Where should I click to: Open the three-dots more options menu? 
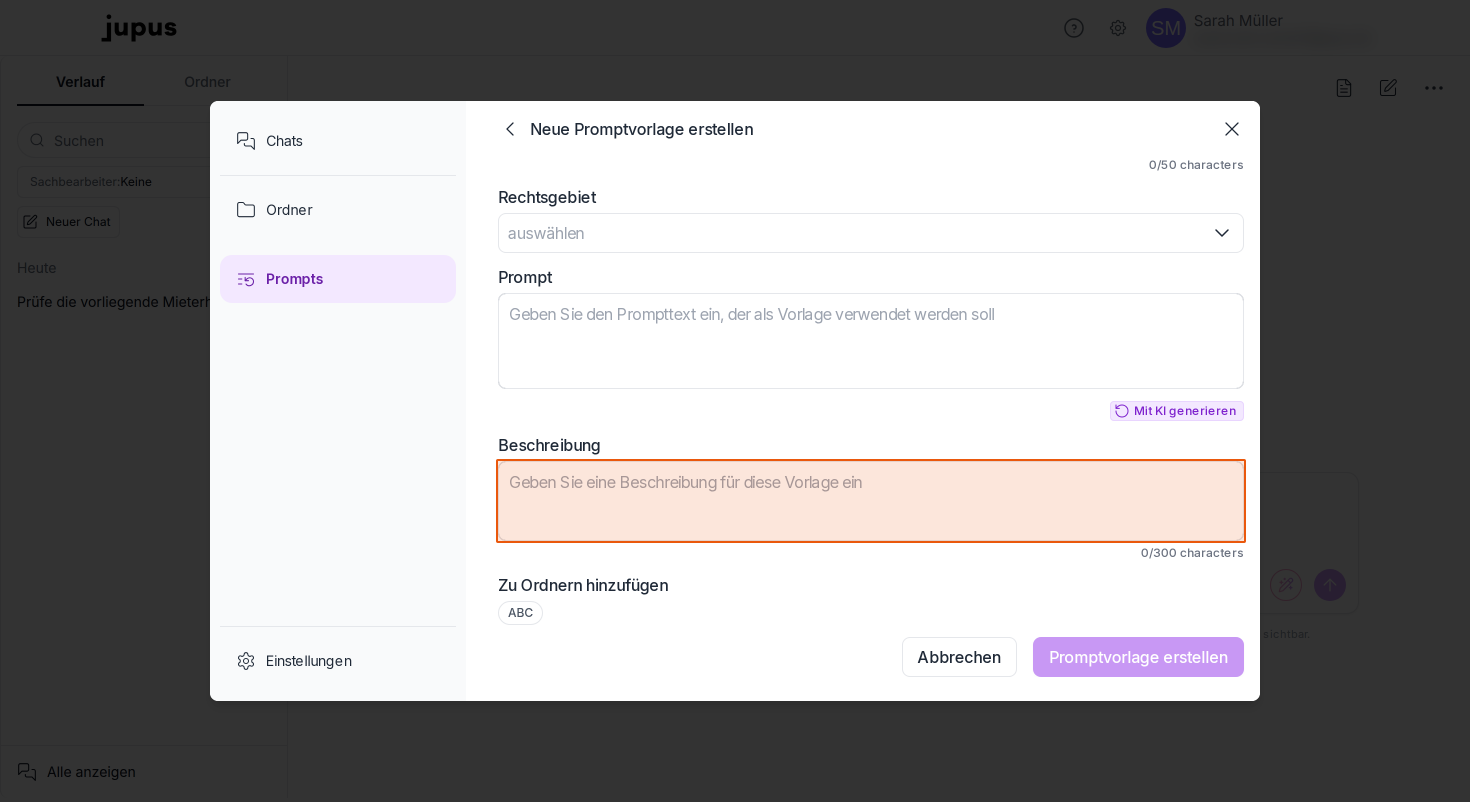coord(1434,88)
